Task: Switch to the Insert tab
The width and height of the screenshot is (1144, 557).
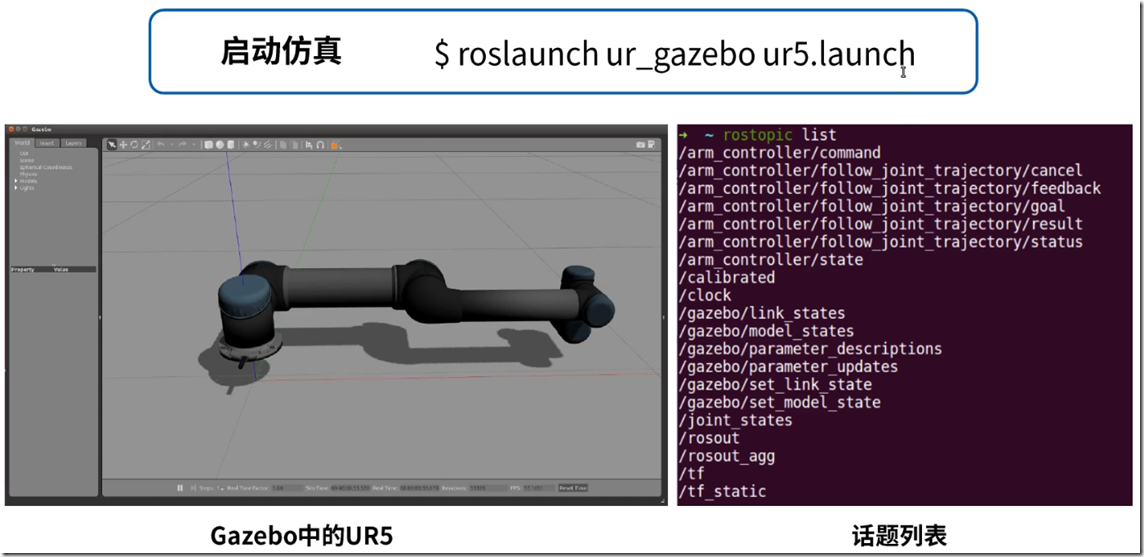Action: pos(46,143)
